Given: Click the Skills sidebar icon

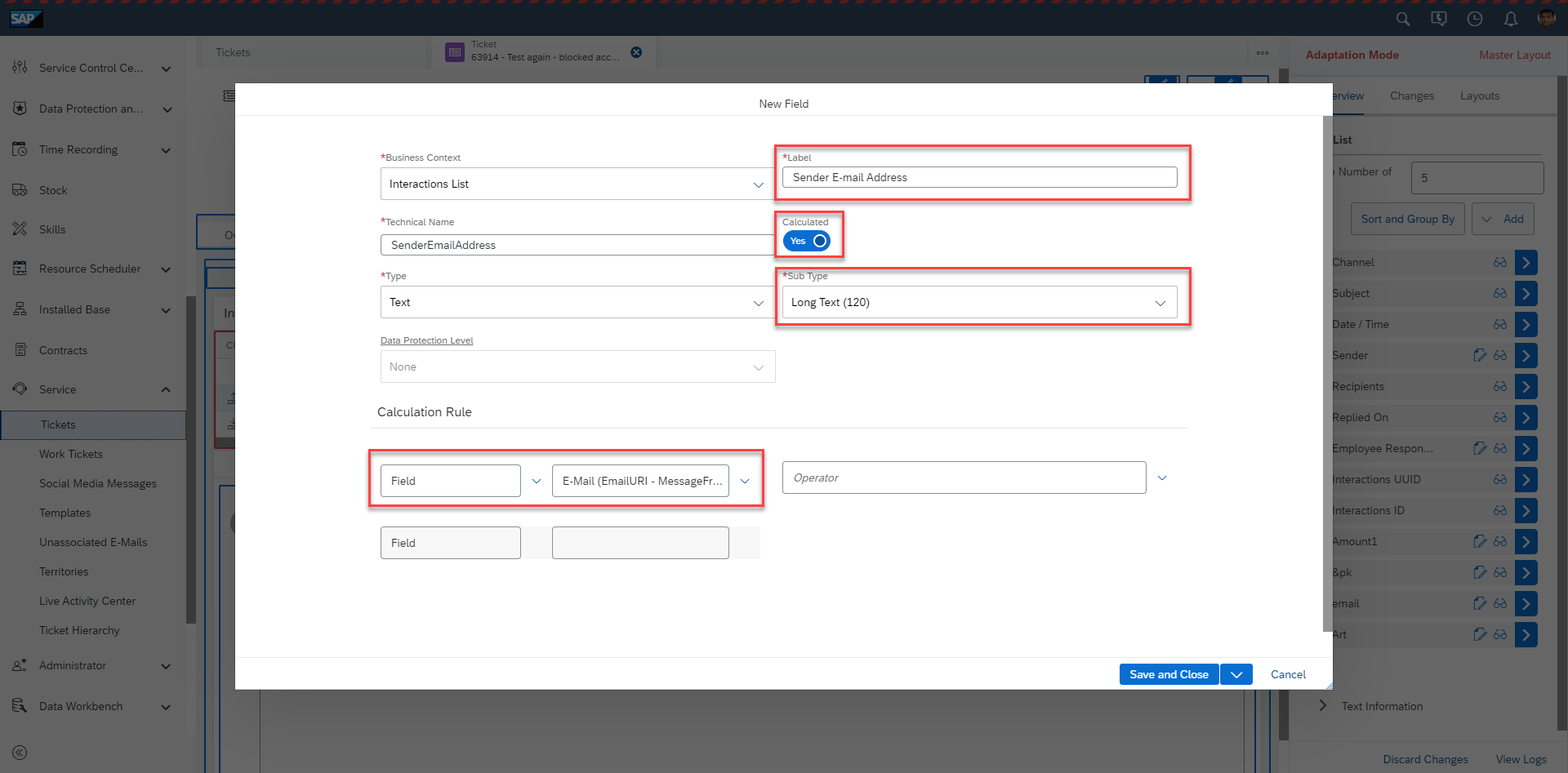Looking at the screenshot, I should click(x=20, y=229).
